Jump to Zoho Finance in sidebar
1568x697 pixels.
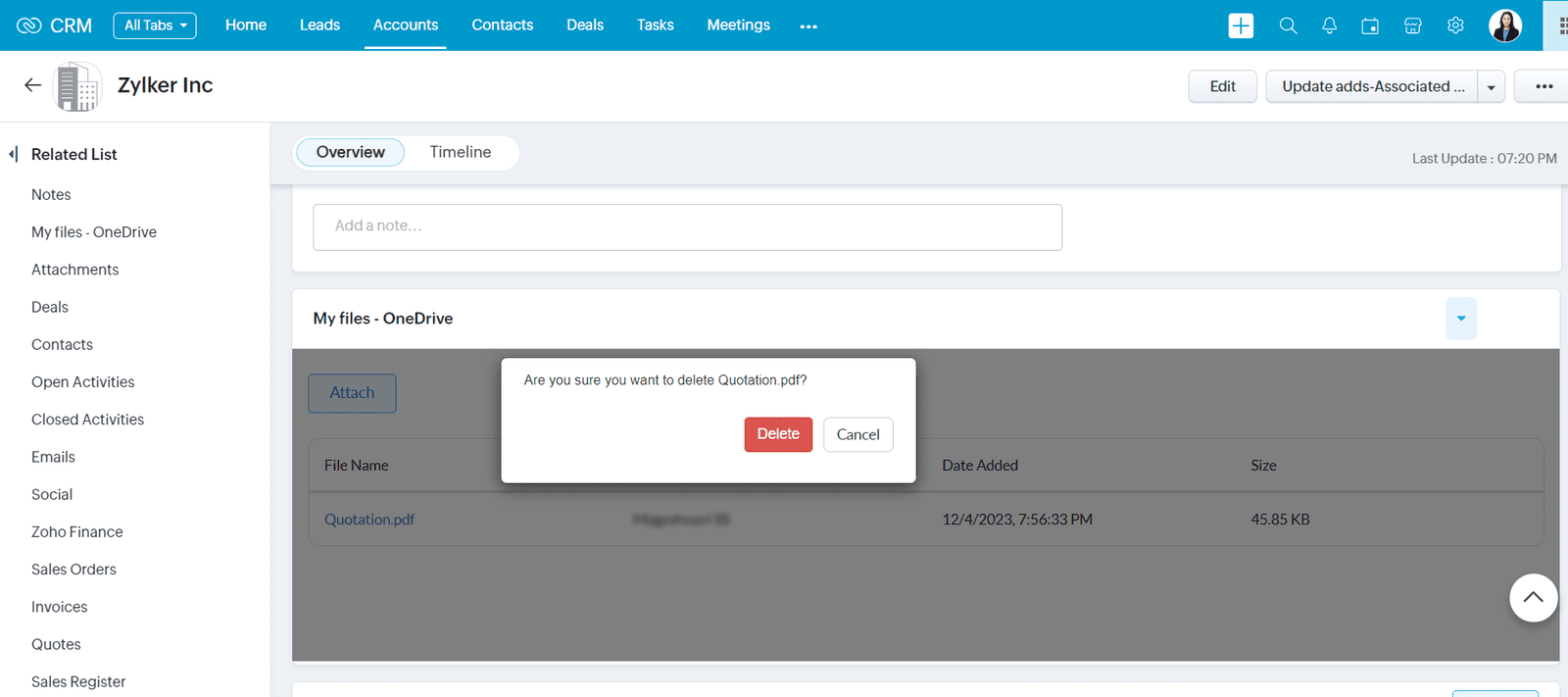[77, 531]
